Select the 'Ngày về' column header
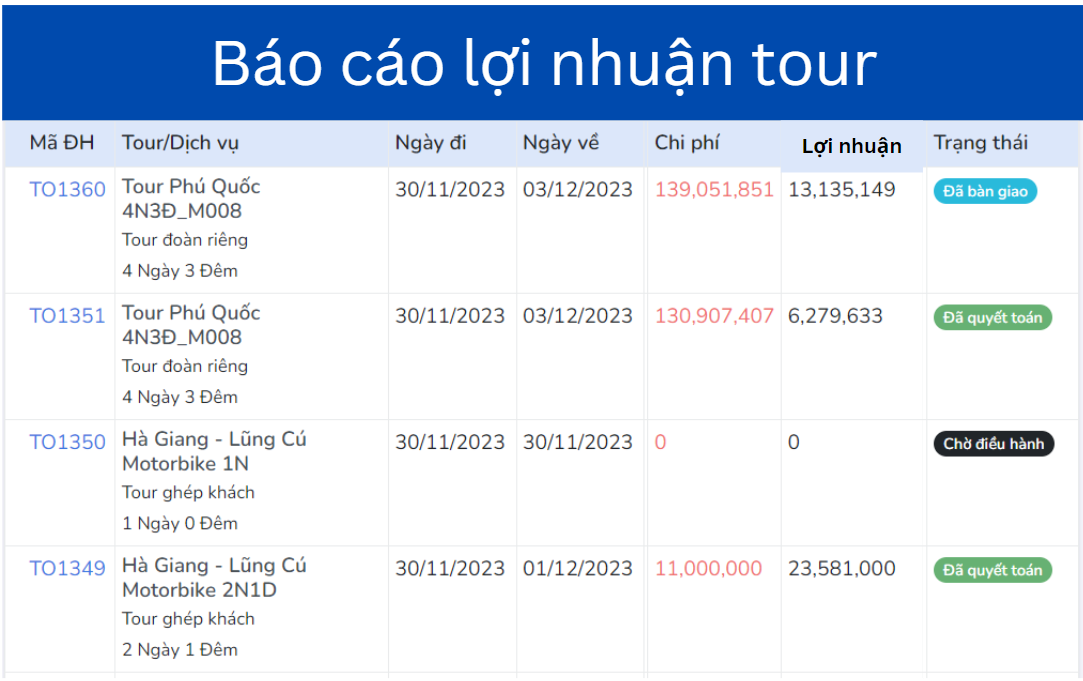 point(560,143)
